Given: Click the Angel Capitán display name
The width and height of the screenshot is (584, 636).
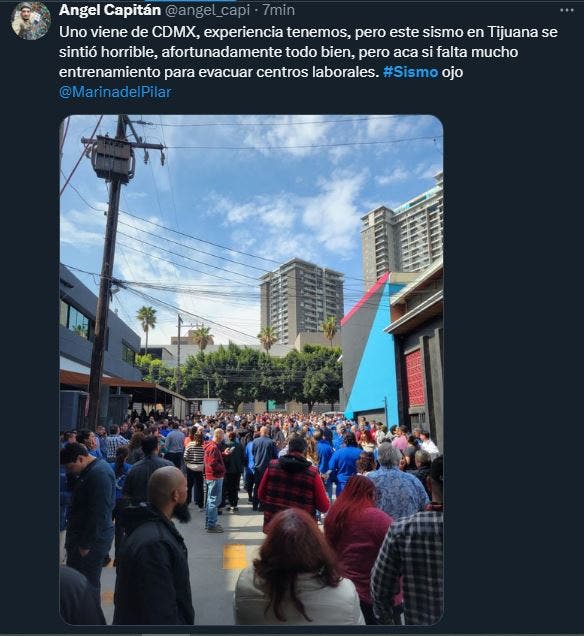Looking at the screenshot, I should coord(110,10).
